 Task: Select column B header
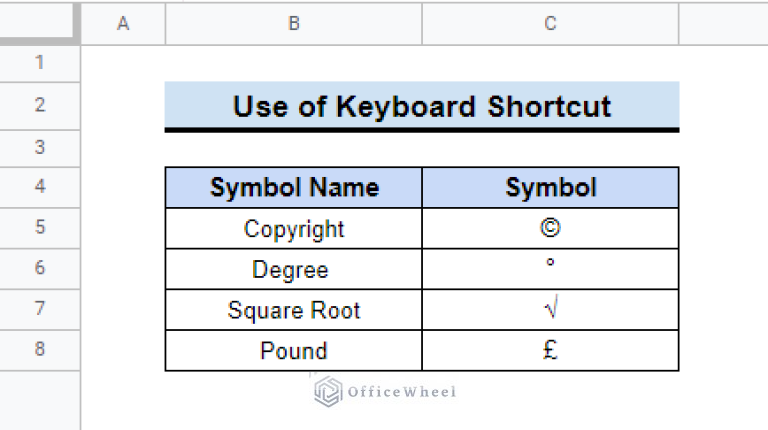(x=293, y=24)
